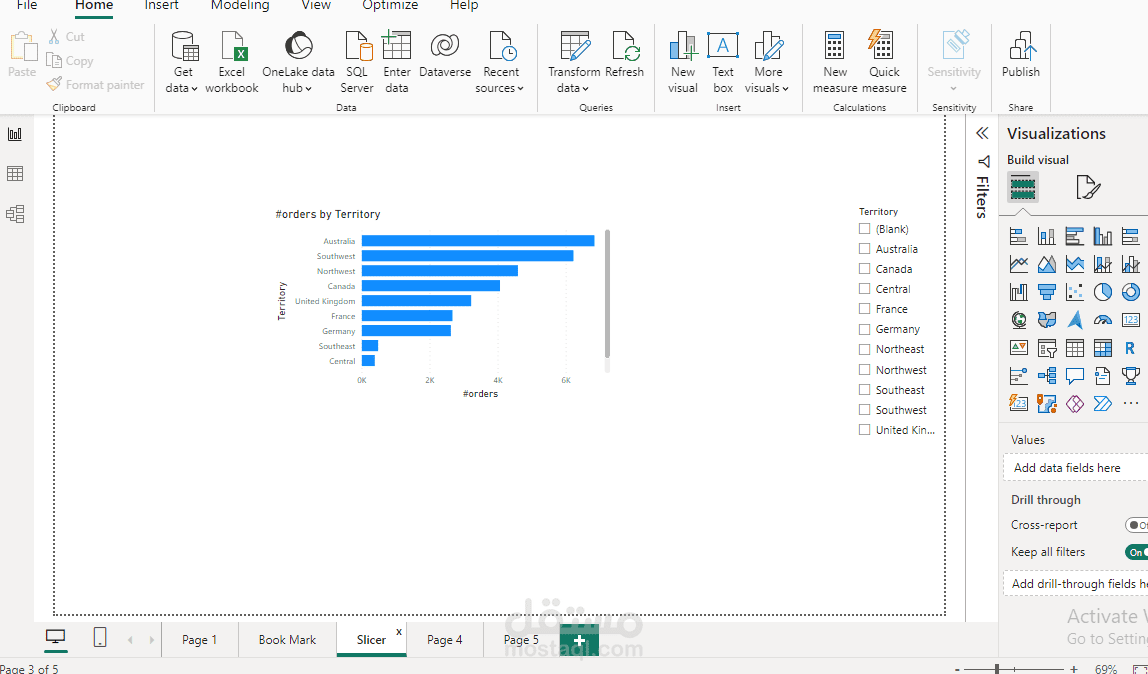Click the Refresh button

click(625, 54)
